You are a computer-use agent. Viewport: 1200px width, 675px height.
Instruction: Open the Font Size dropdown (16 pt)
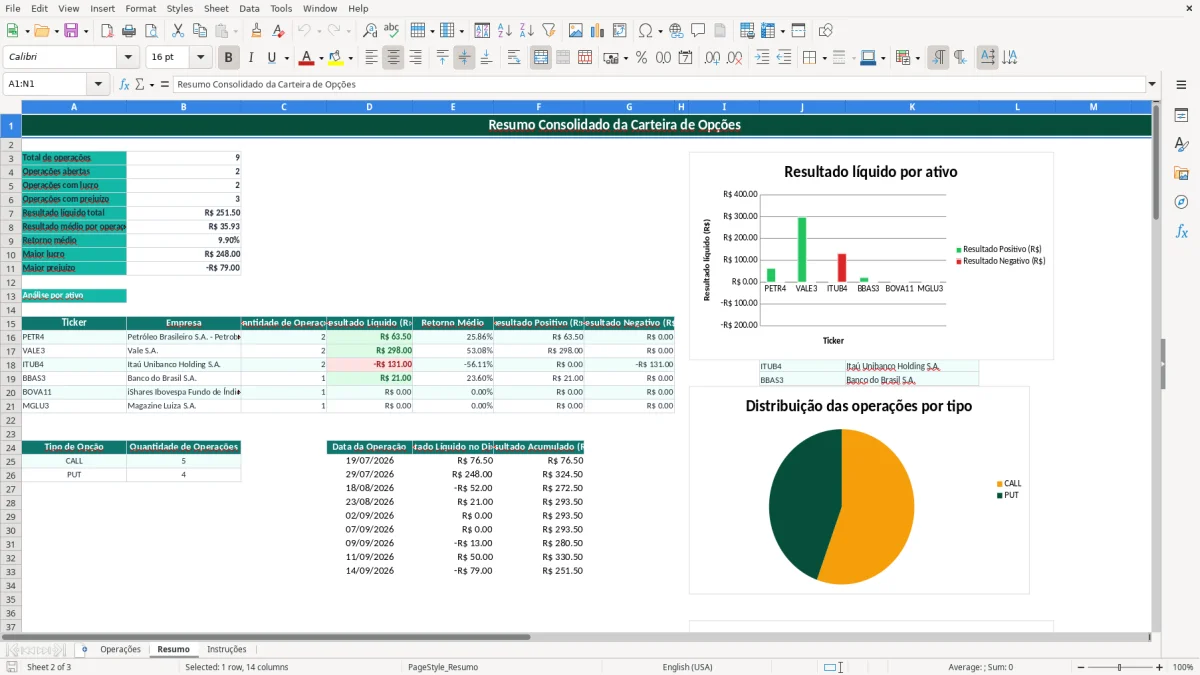[201, 58]
